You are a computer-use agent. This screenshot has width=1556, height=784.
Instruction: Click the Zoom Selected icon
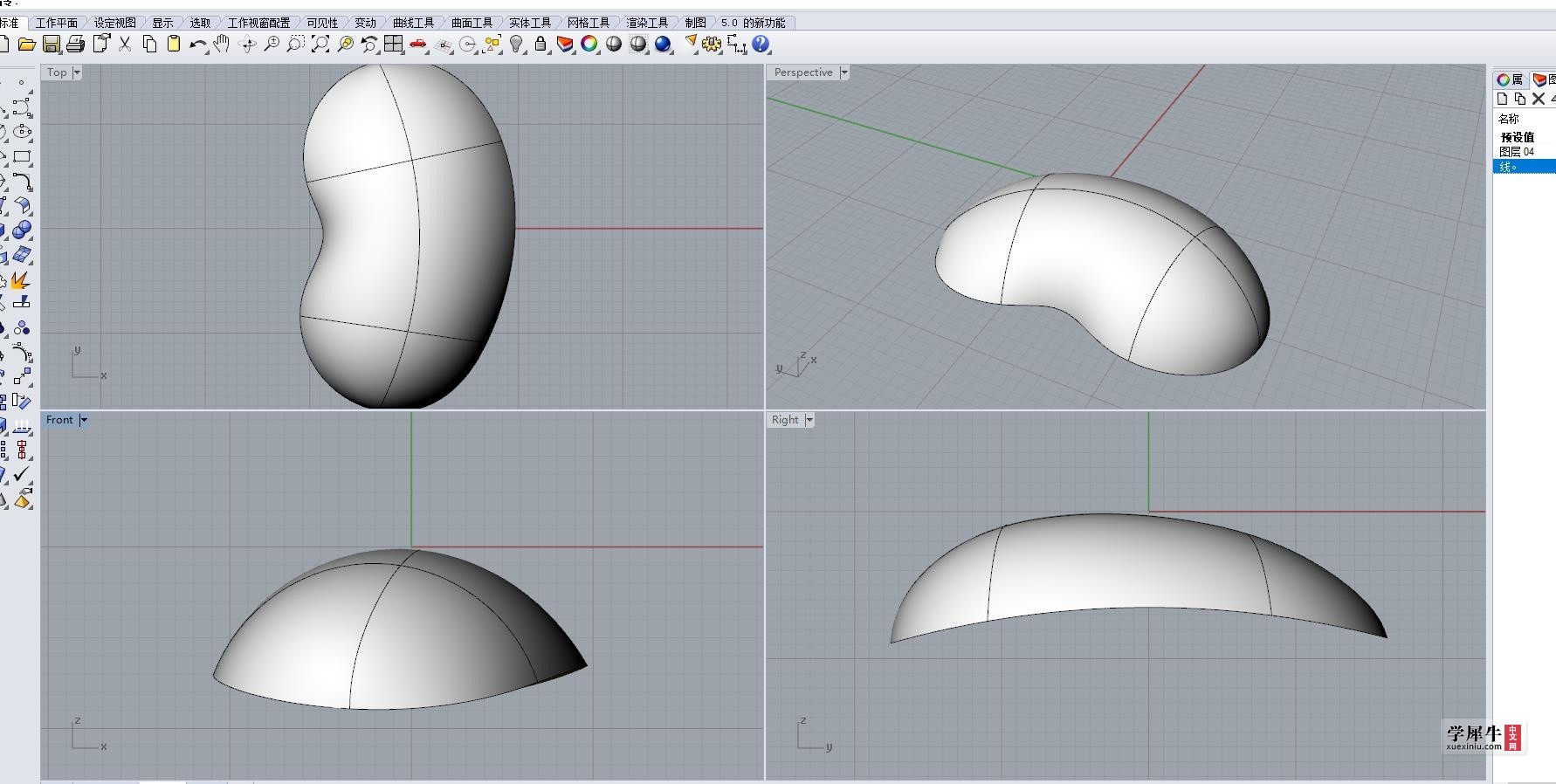(345, 45)
